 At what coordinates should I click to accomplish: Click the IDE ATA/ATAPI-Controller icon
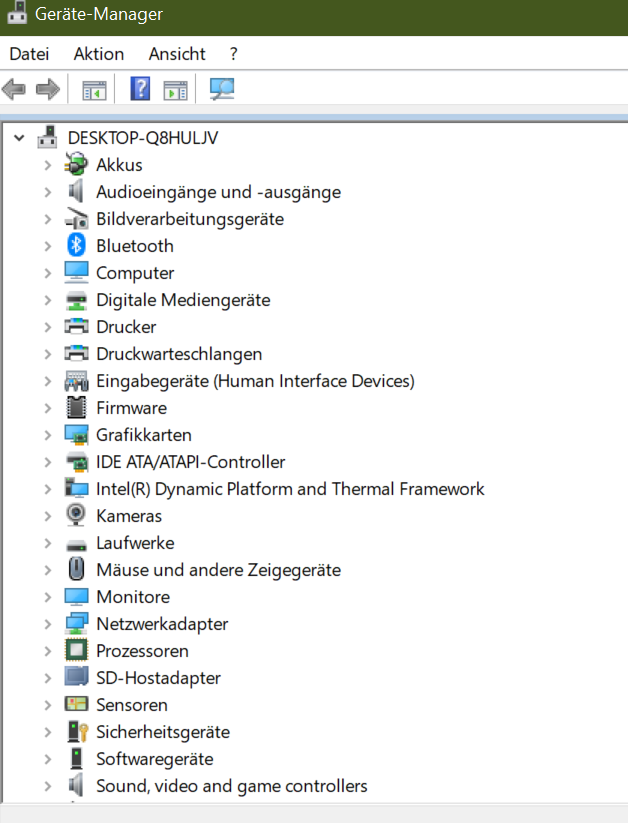tap(76, 461)
